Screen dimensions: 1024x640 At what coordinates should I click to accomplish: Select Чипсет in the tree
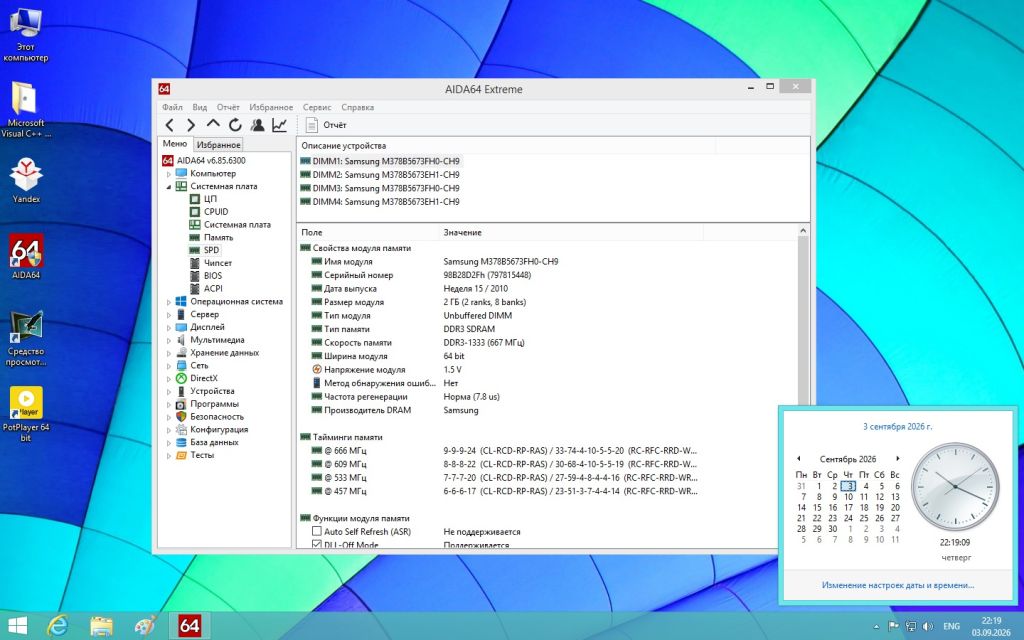[217, 263]
